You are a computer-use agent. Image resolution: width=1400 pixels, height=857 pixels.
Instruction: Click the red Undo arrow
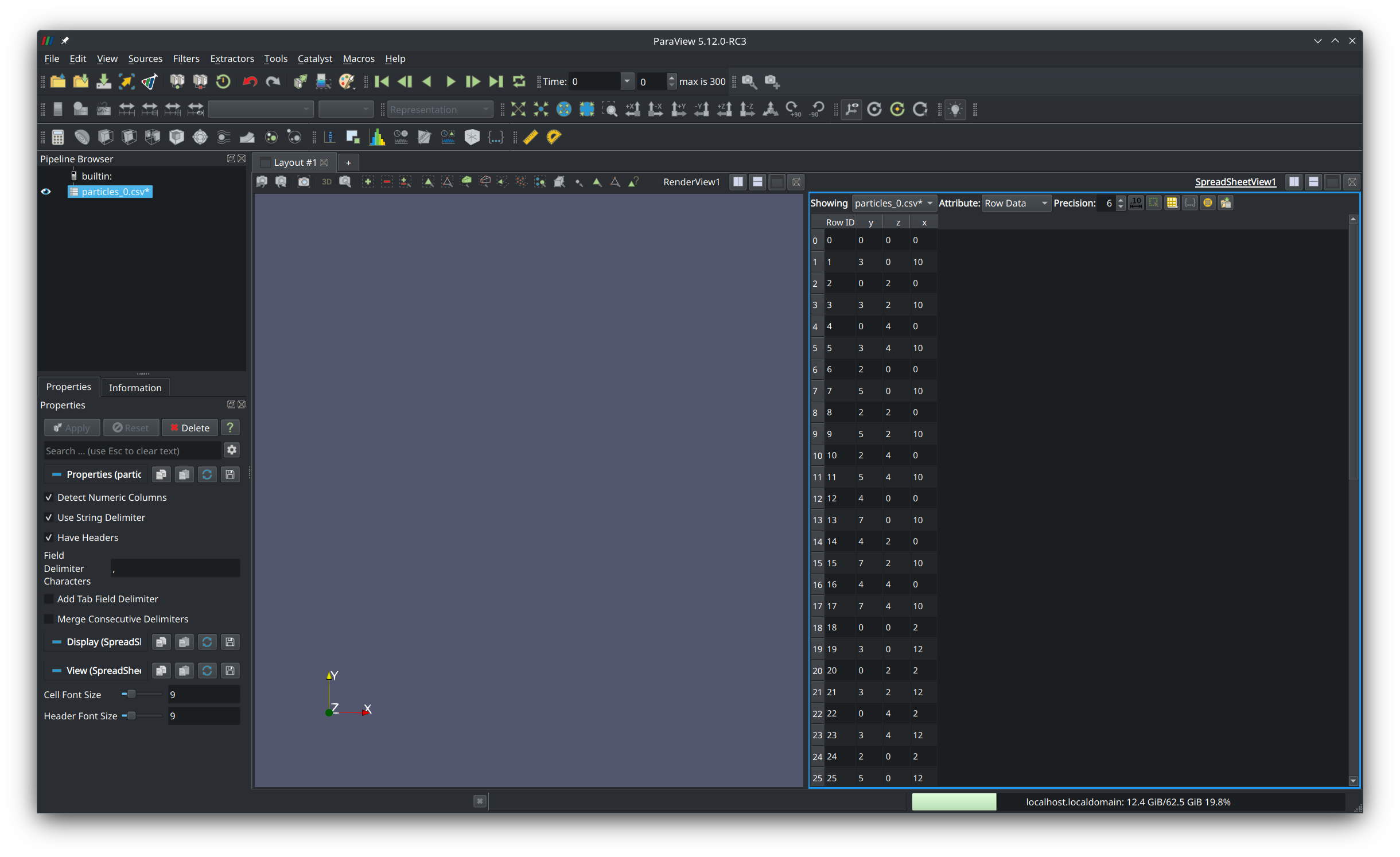click(250, 81)
